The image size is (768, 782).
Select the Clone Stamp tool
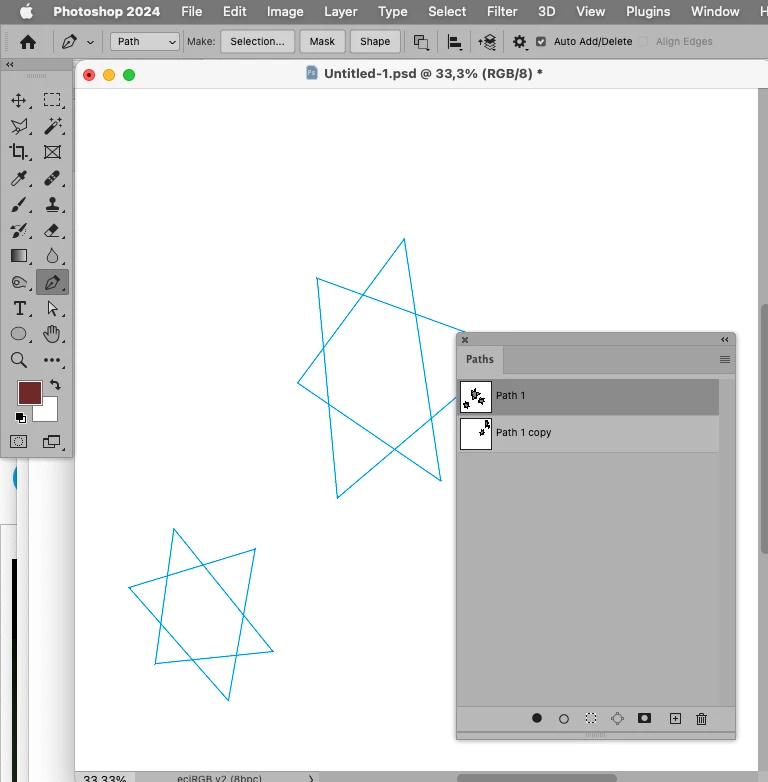point(52,204)
